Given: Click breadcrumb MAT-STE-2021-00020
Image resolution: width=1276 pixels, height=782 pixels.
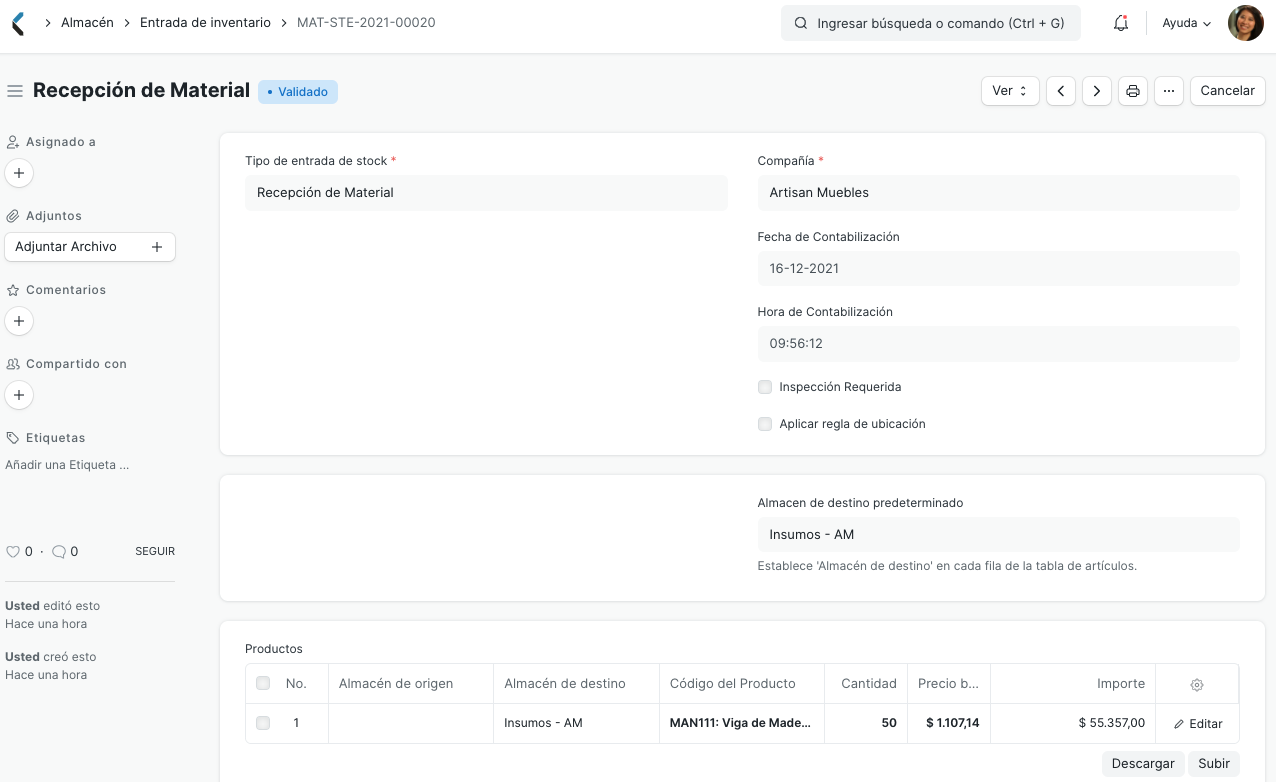Looking at the screenshot, I should [x=366, y=22].
